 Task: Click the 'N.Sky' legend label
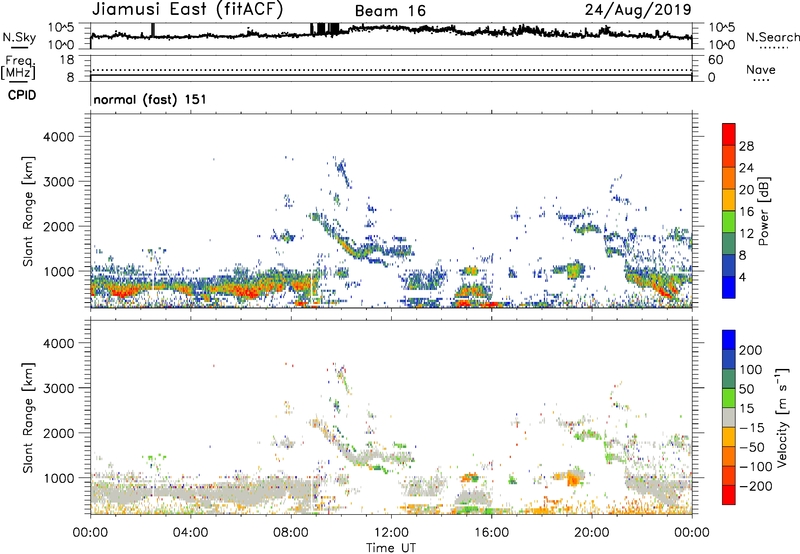[x=19, y=37]
